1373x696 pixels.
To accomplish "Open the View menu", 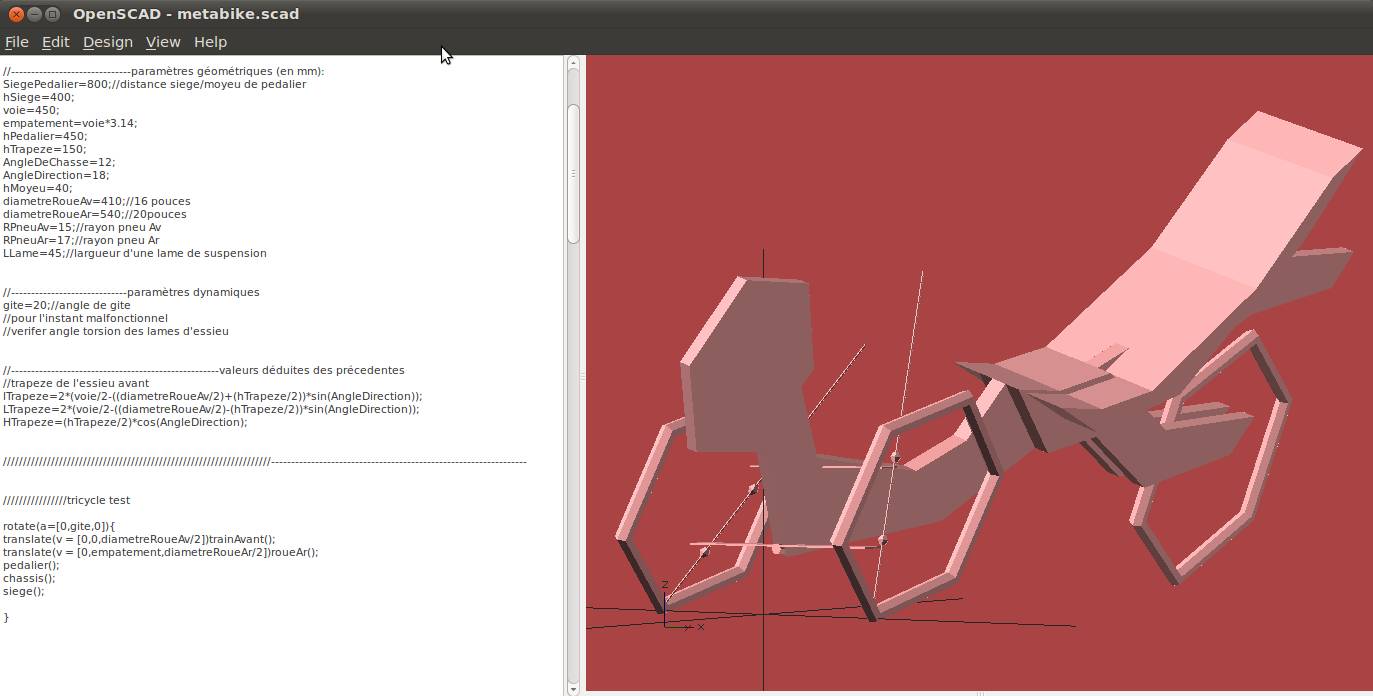I will pos(163,42).
